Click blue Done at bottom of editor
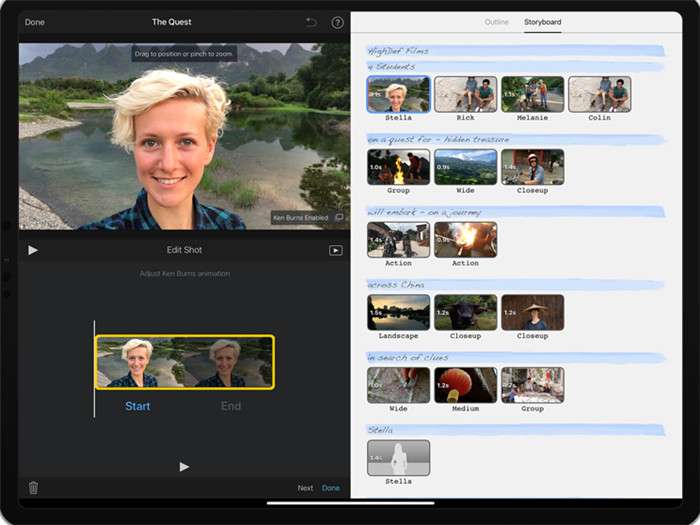The image size is (700, 525). (331, 488)
